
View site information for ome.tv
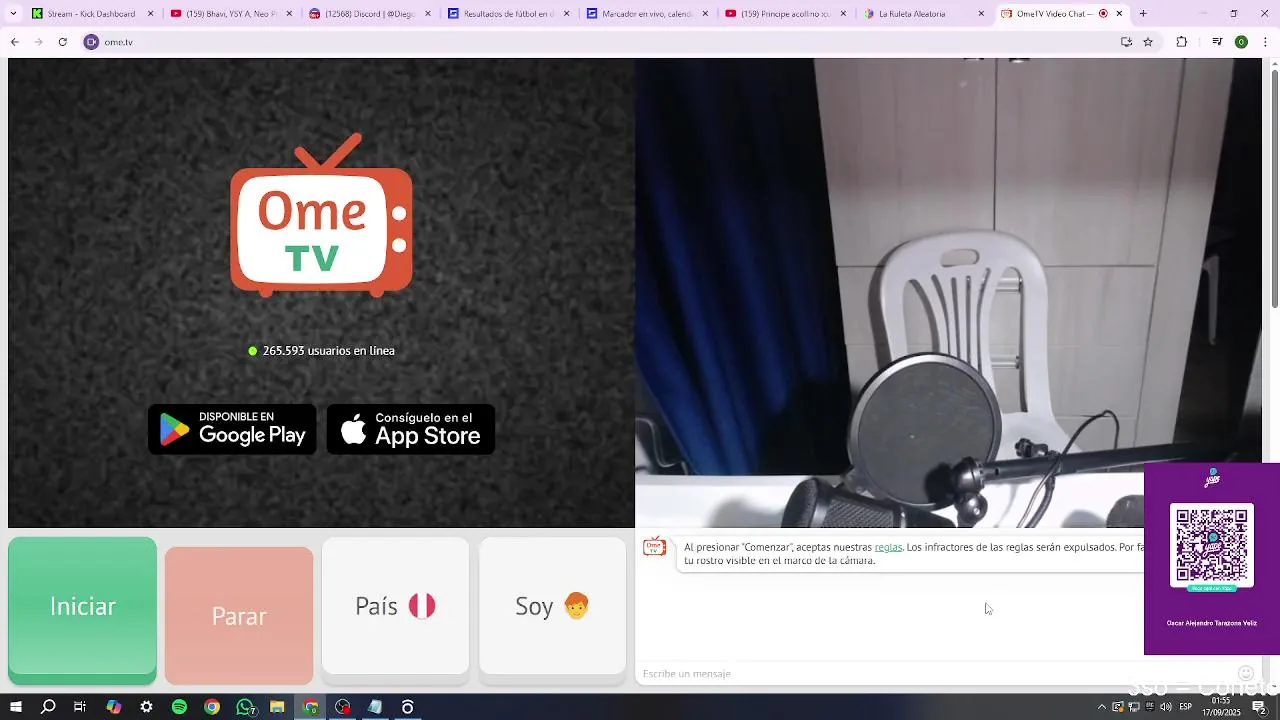[91, 42]
